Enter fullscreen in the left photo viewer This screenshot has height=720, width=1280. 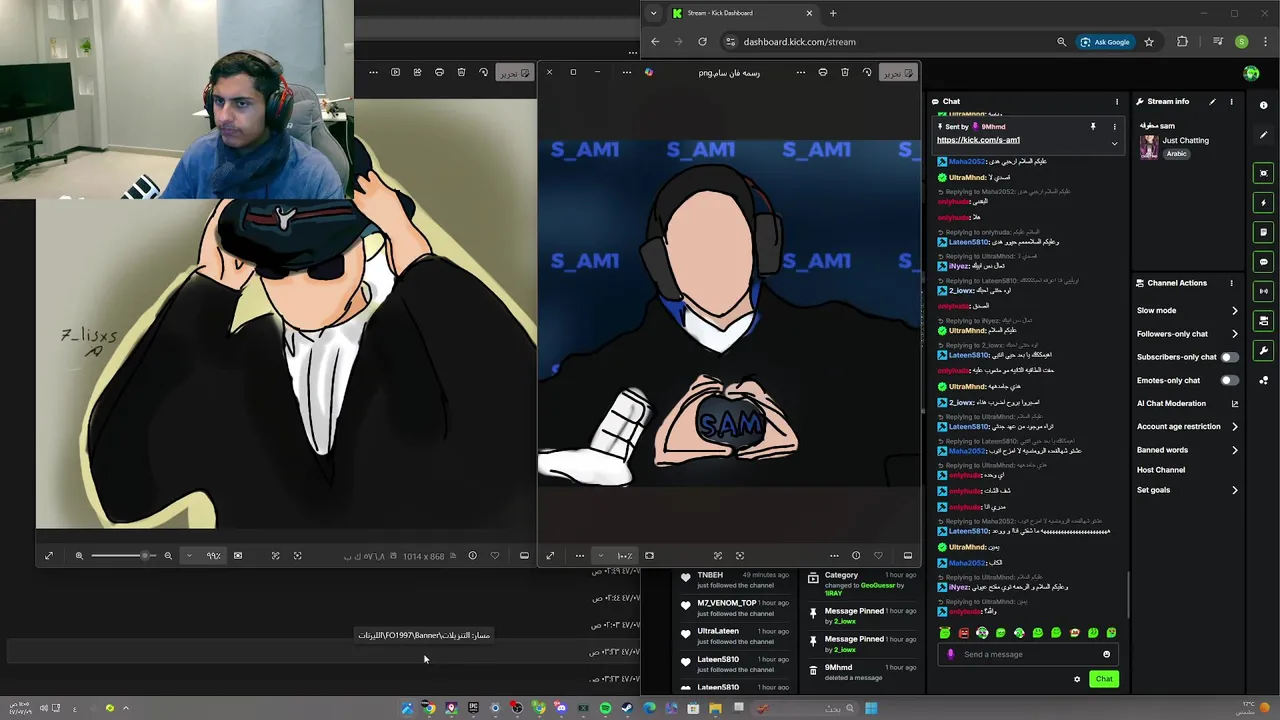(49, 556)
